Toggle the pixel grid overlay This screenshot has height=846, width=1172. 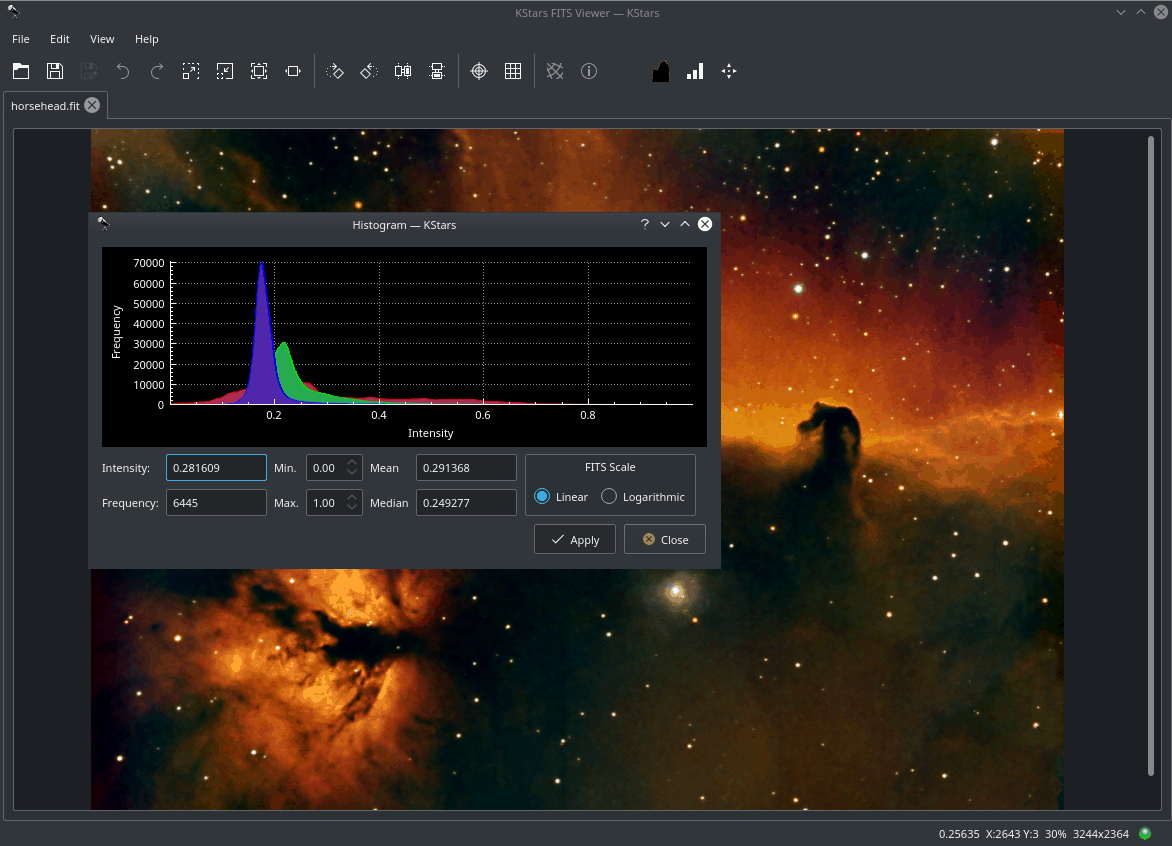513,71
